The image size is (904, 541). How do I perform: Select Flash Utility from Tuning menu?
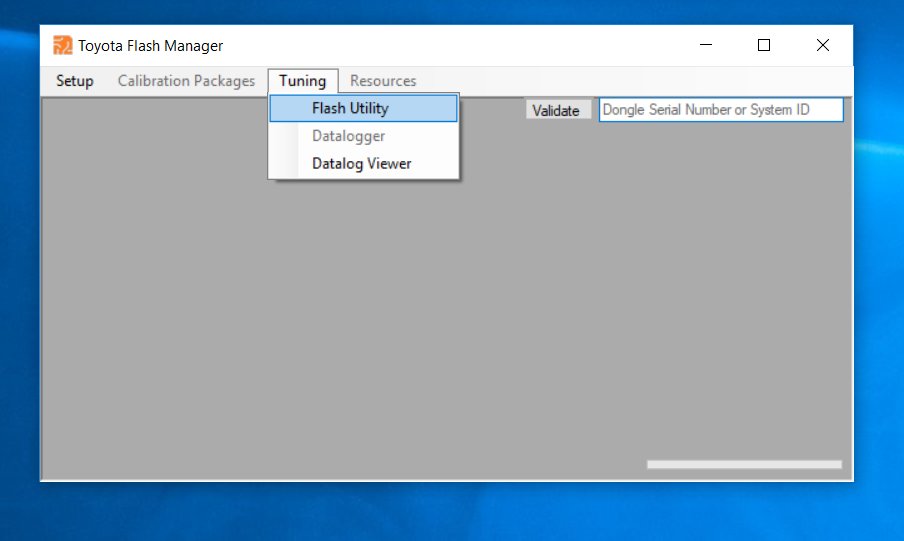click(363, 108)
